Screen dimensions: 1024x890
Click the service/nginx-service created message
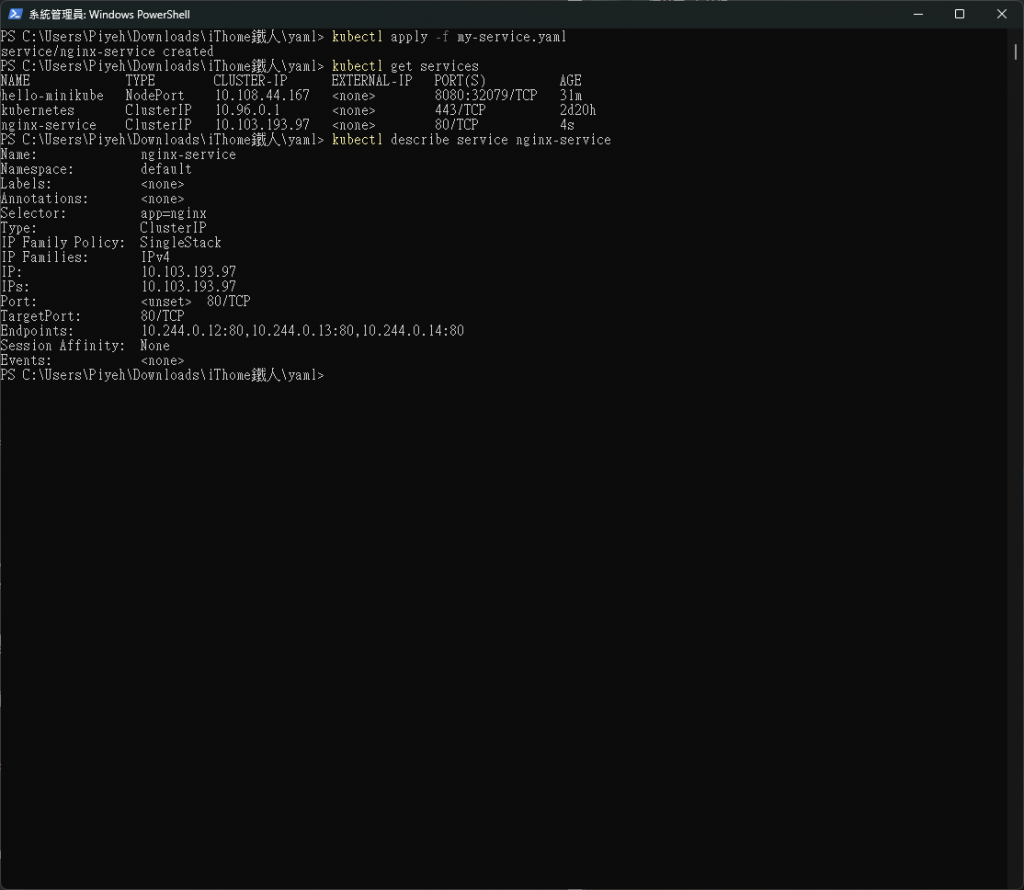[x=107, y=52]
